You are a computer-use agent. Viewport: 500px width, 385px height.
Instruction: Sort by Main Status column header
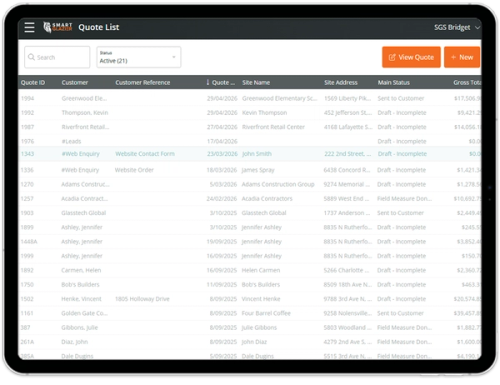393,83
